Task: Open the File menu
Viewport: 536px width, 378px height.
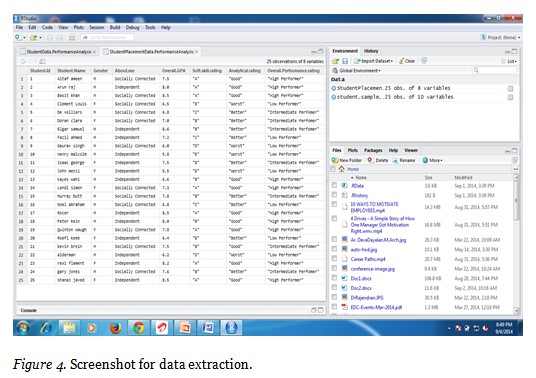Action: [19, 27]
